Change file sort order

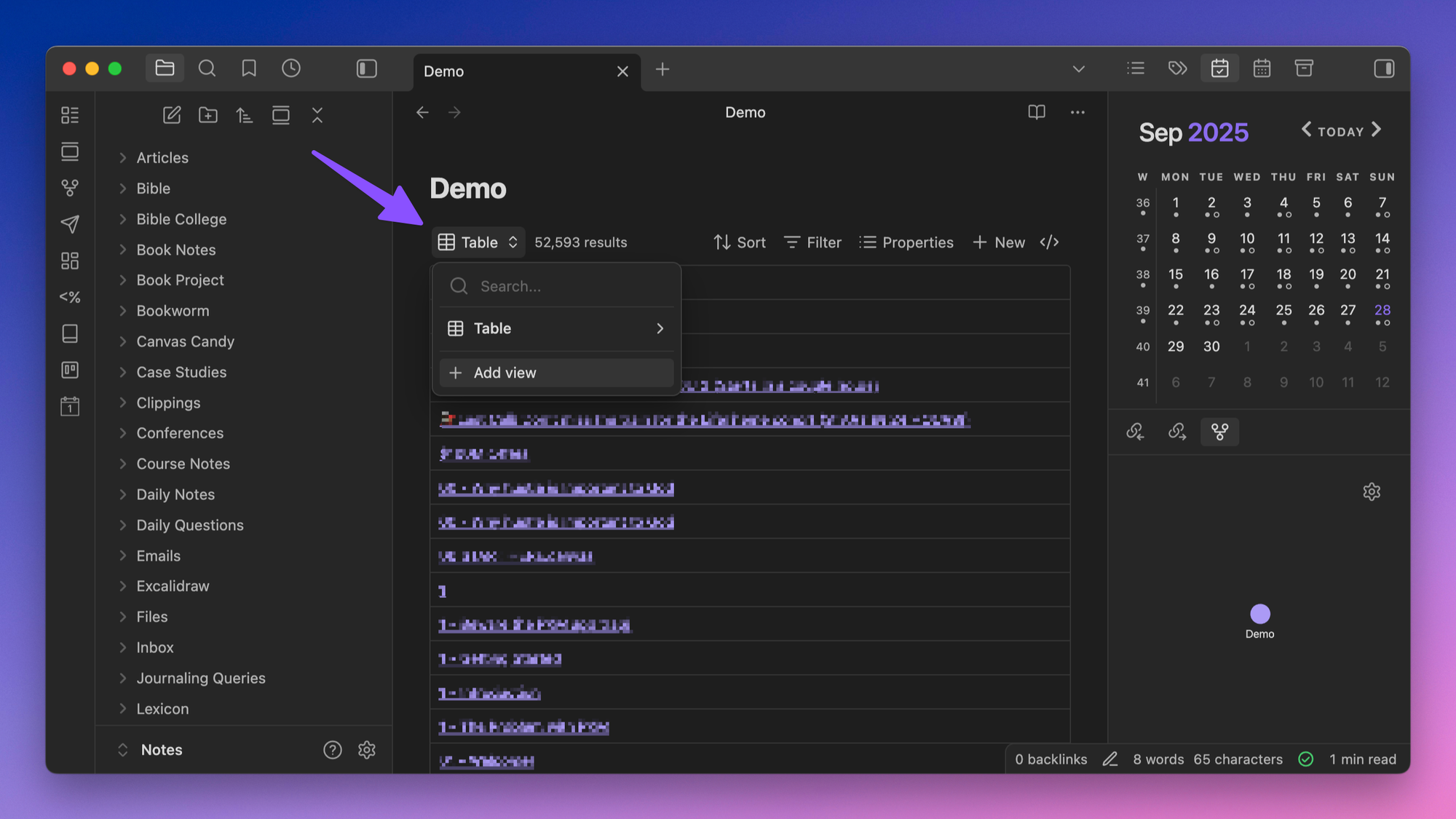245,115
